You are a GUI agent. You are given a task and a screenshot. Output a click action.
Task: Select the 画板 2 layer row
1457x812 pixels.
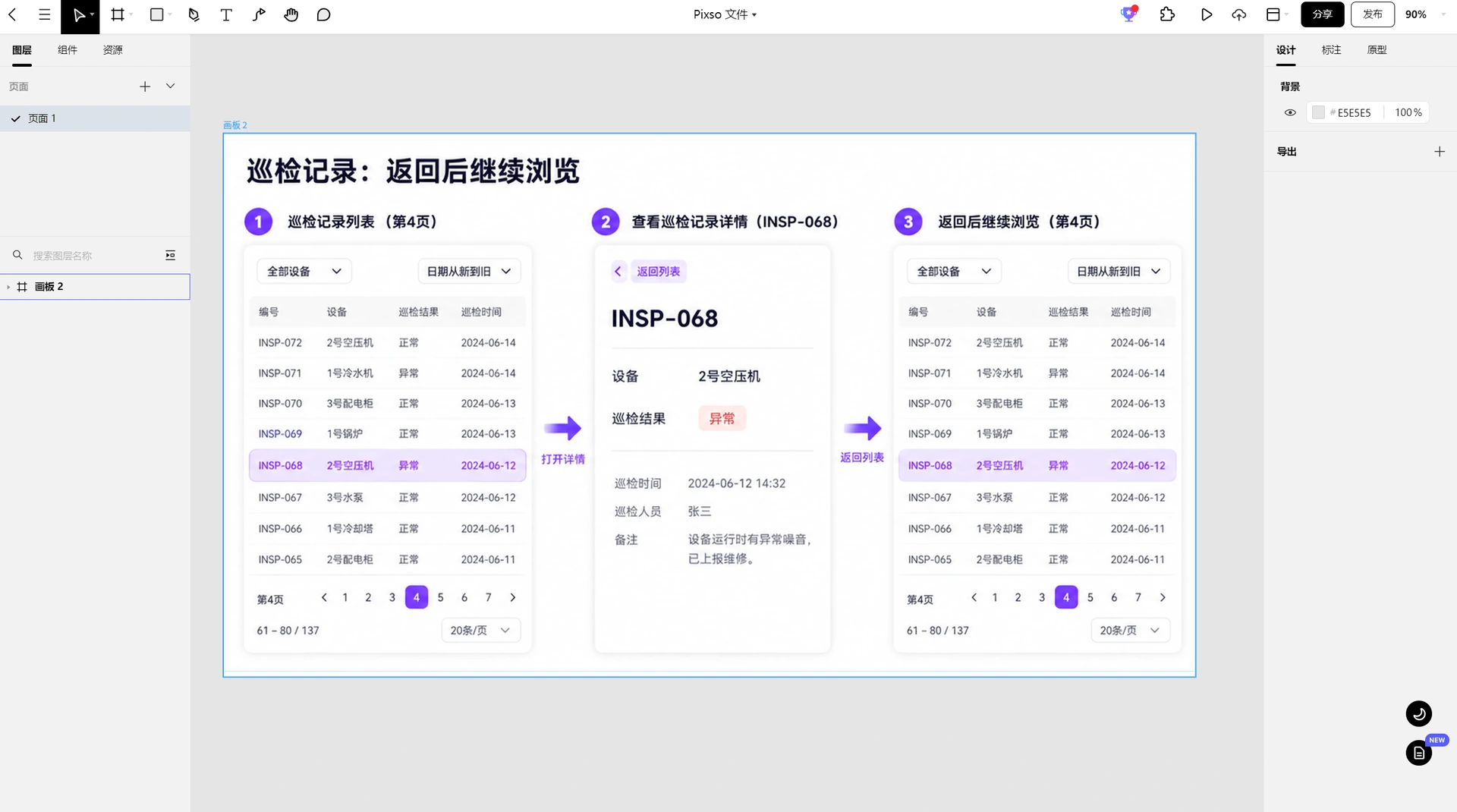pyautogui.click(x=95, y=287)
